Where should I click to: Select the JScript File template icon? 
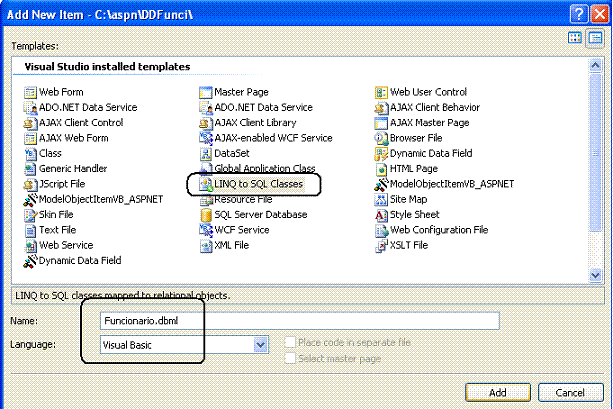(30, 184)
